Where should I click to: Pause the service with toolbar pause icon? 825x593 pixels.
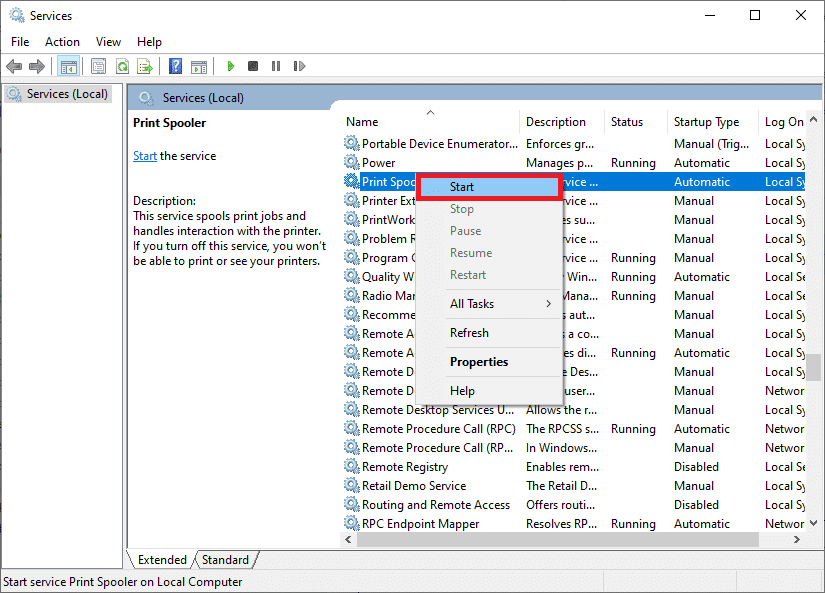tap(275, 66)
